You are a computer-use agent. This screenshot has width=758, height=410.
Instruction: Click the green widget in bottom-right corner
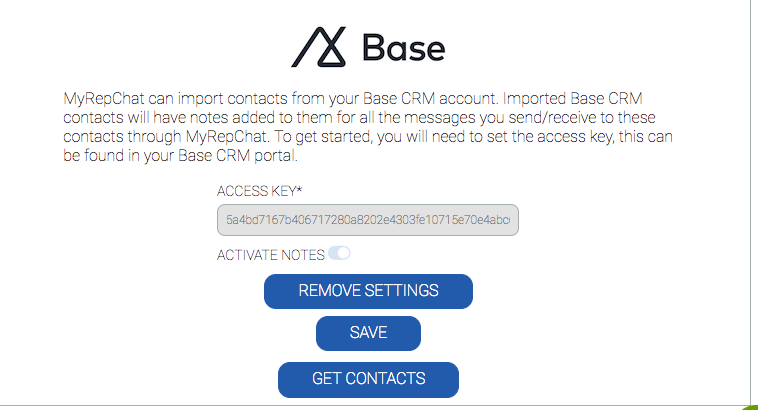coord(750,406)
